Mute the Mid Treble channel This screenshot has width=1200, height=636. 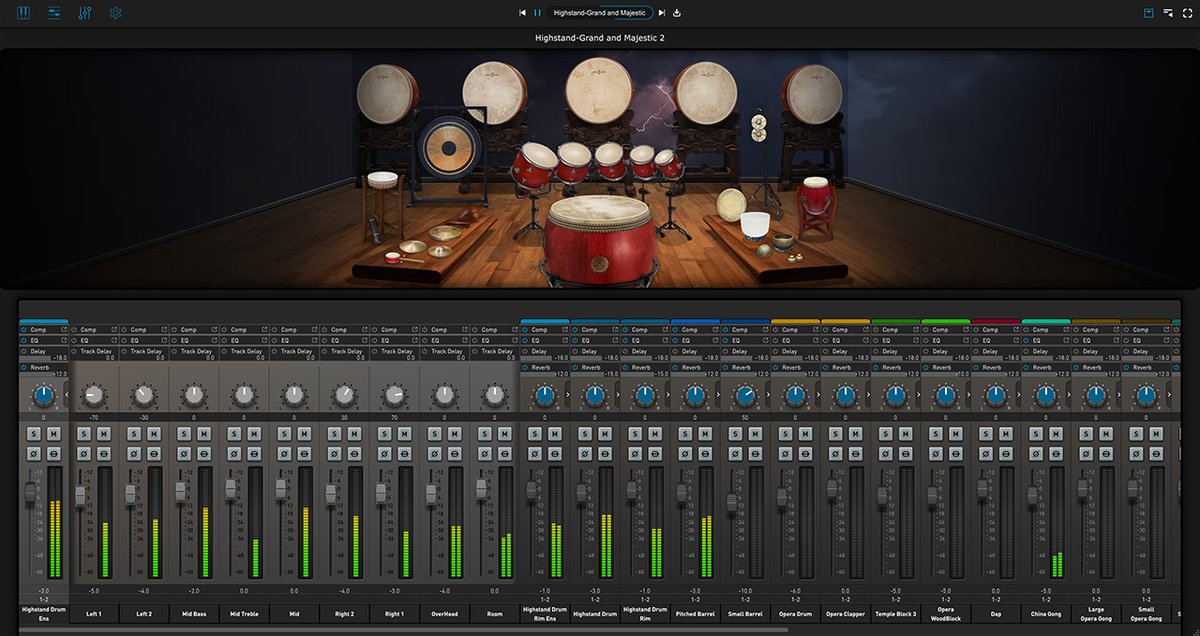pyautogui.click(x=254, y=433)
